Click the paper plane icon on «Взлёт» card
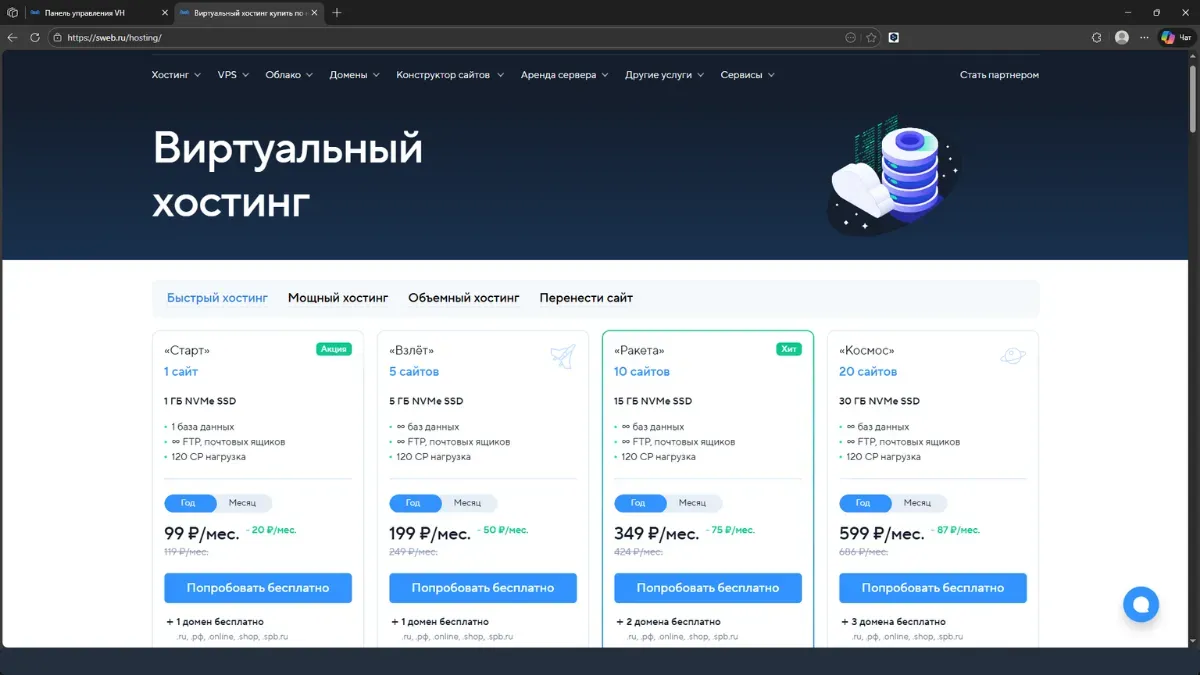The width and height of the screenshot is (1200, 675). pos(563,356)
